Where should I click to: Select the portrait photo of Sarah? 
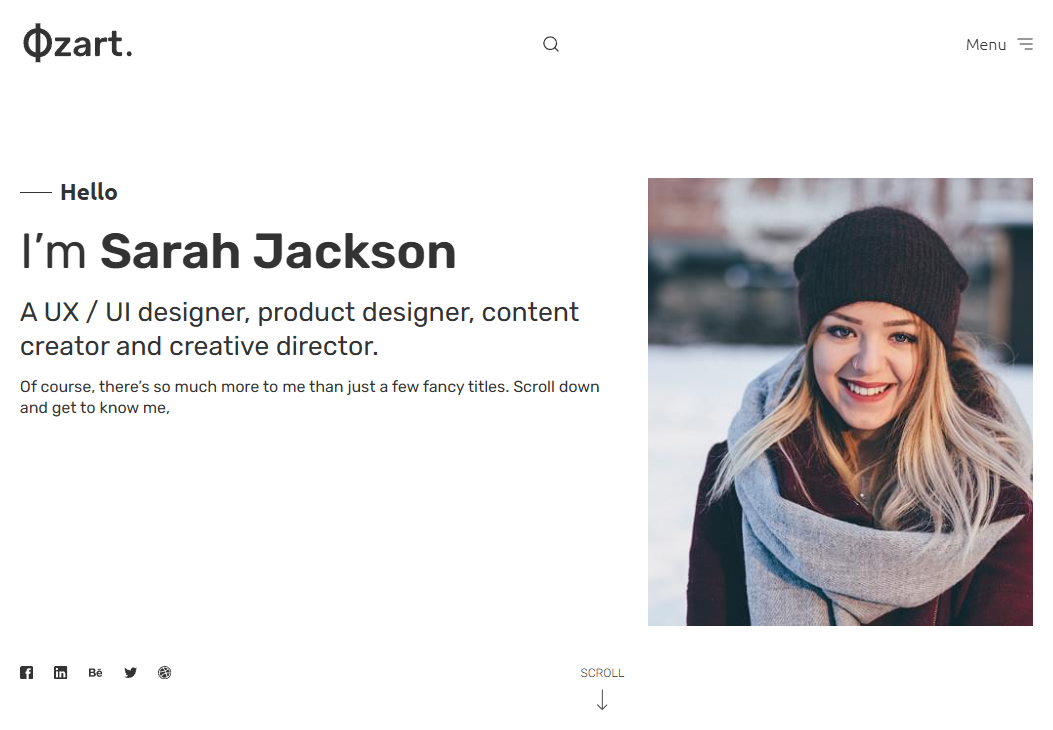[x=840, y=402]
